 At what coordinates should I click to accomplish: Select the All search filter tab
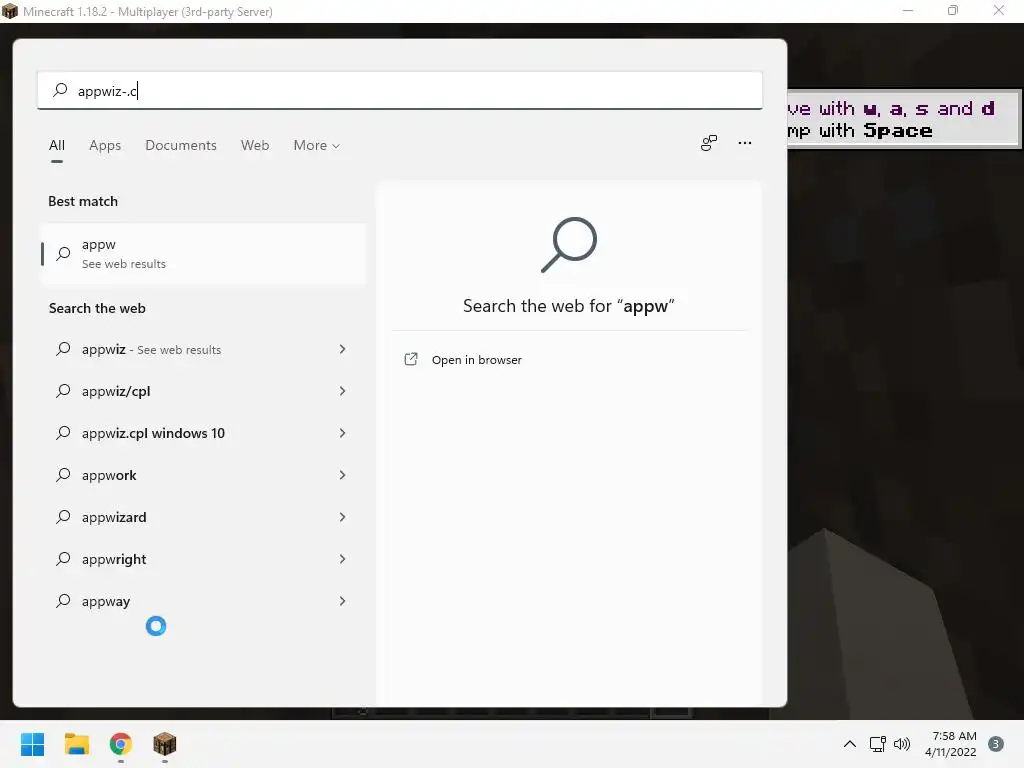pos(57,146)
